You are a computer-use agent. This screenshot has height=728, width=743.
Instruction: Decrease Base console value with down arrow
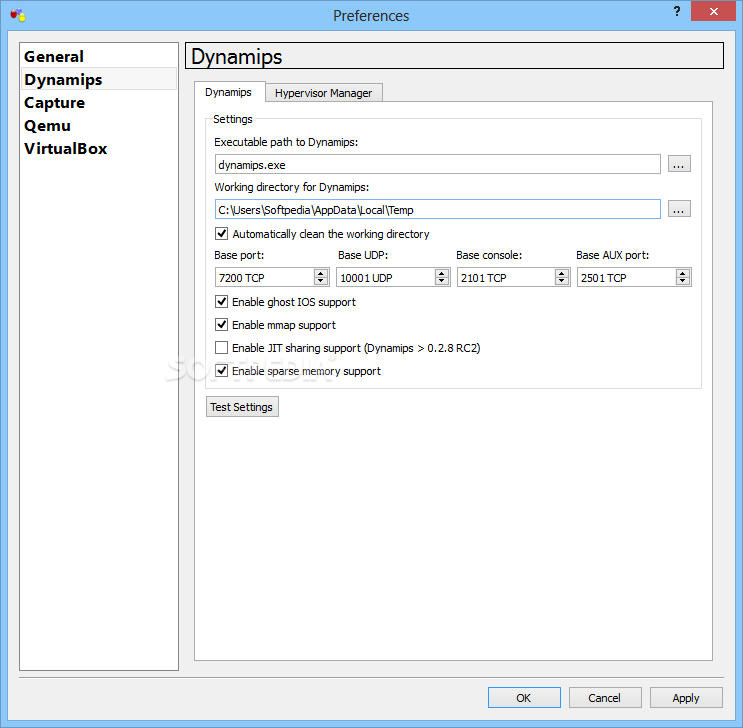coord(562,281)
